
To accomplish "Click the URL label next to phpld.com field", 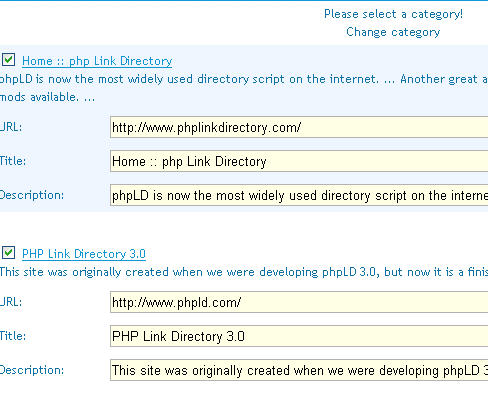I will (x=11, y=302).
